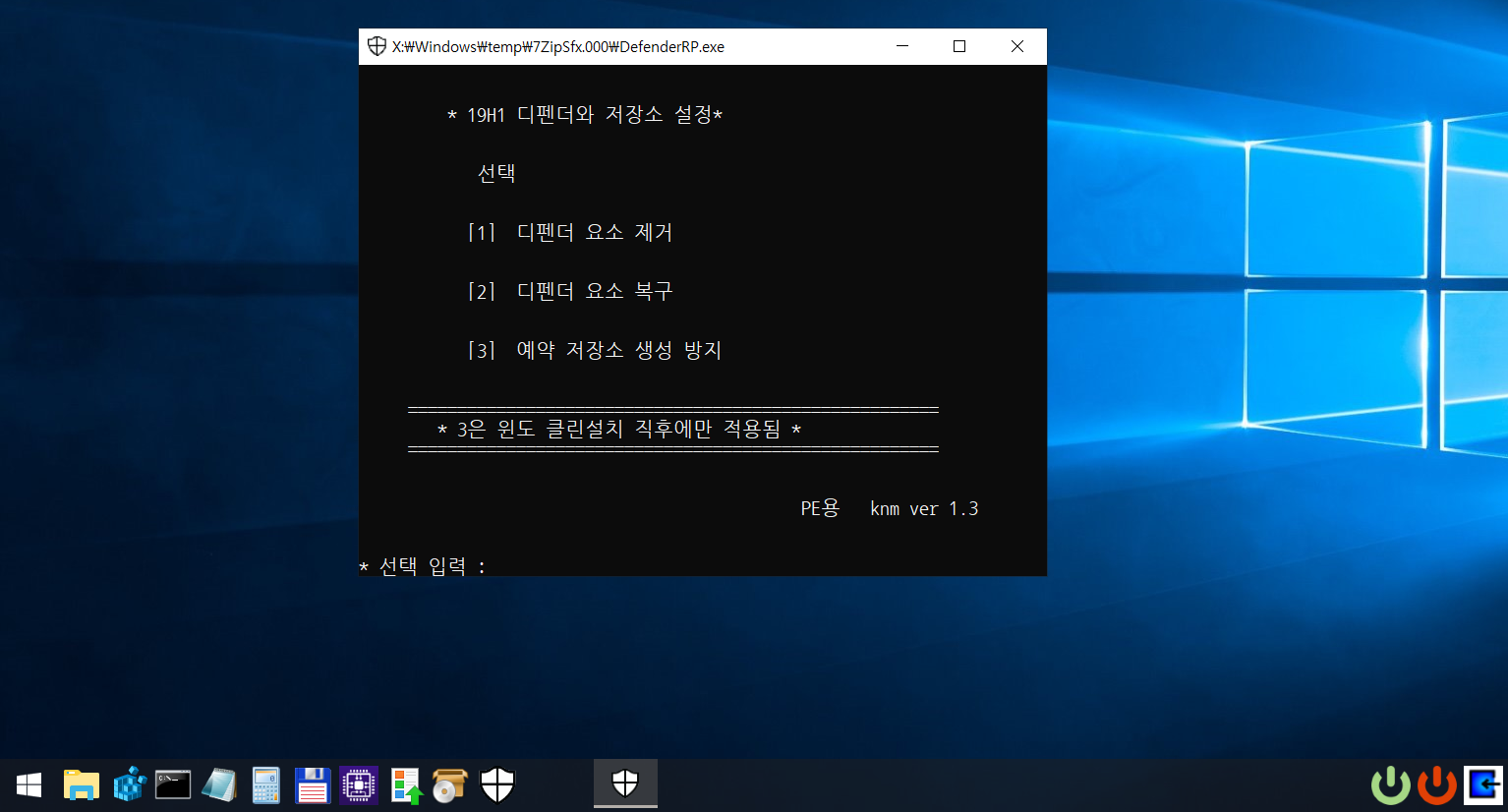This screenshot has width=1508, height=812.
Task: Click the shield icon in the window title bar
Action: click(x=377, y=46)
